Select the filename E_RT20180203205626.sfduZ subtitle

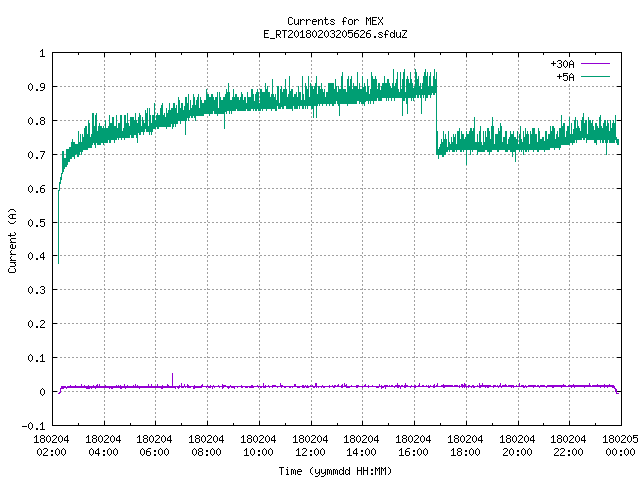335,34
